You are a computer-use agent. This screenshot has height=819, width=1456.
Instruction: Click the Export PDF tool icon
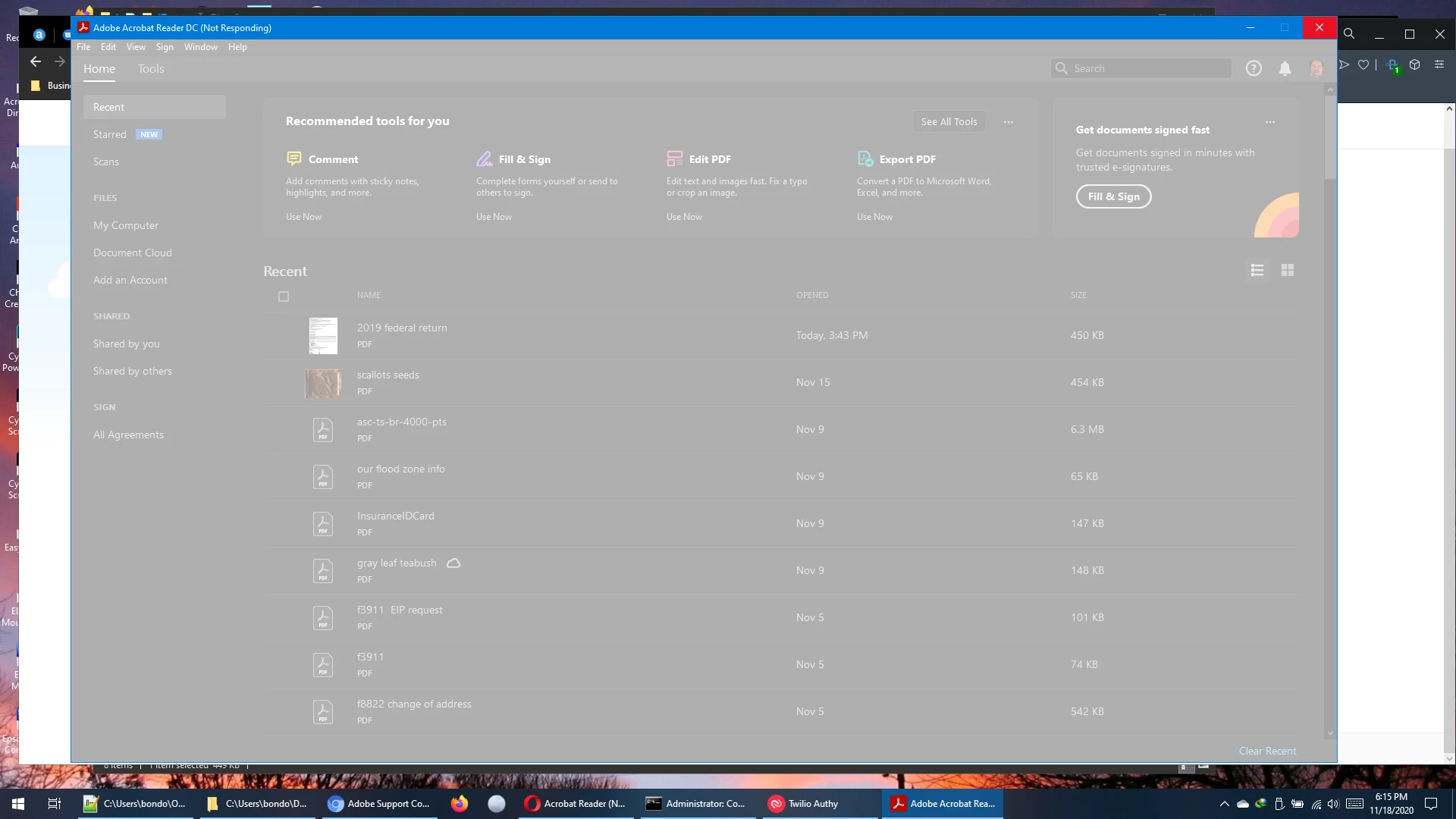(x=865, y=158)
